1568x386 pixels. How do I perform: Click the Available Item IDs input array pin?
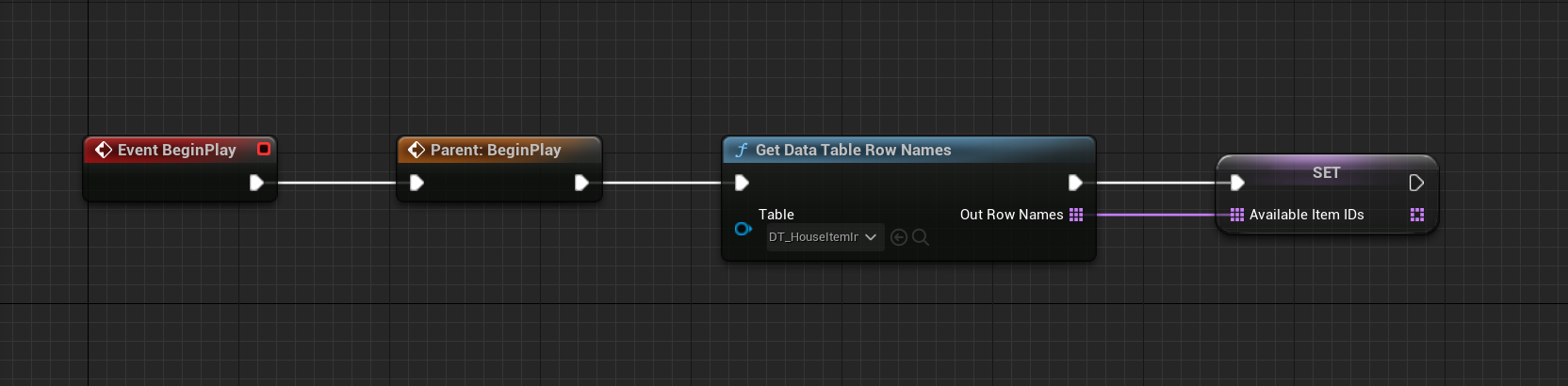1237,215
